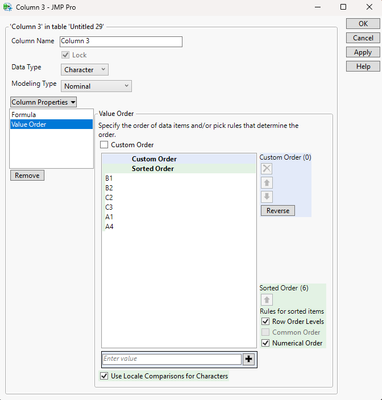Click the Enter value input field
The image size is (382, 400).
[172, 359]
